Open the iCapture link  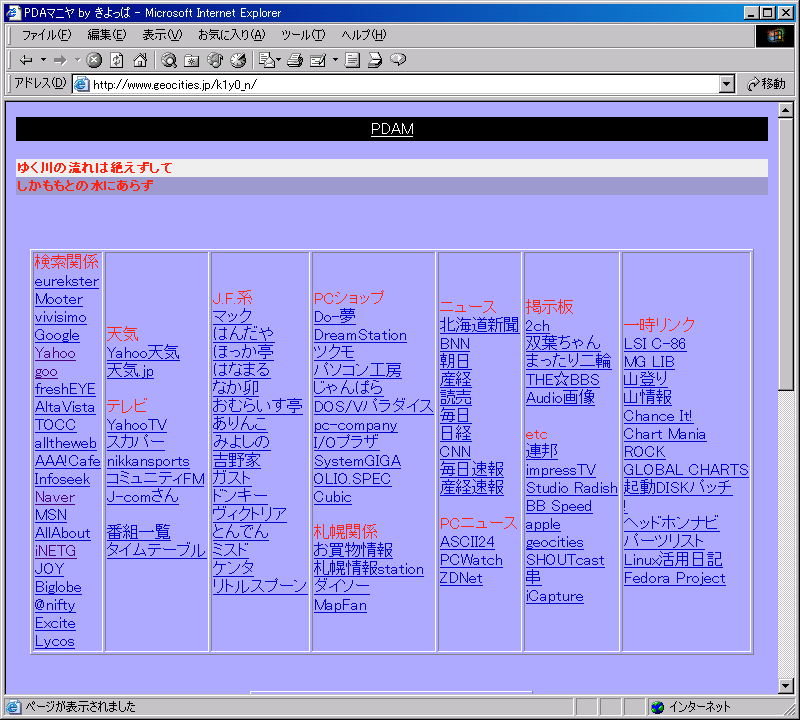point(555,597)
